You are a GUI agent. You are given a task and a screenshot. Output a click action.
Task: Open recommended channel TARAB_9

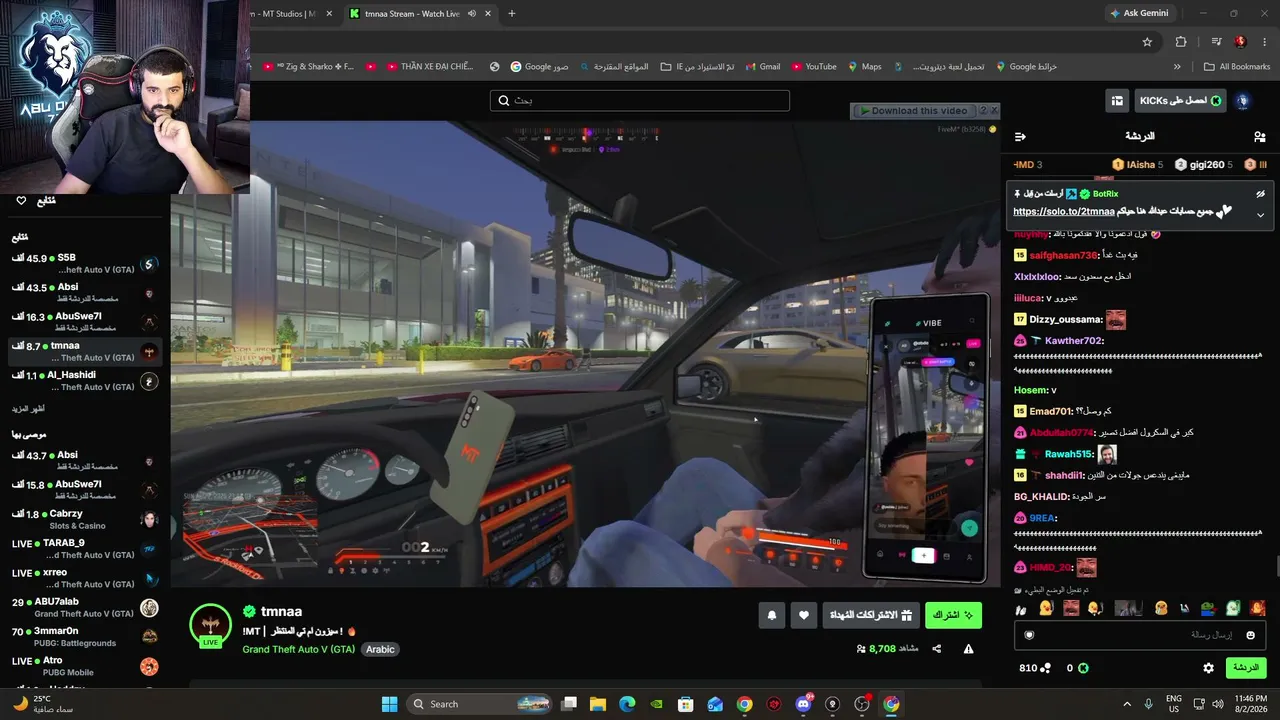point(85,549)
